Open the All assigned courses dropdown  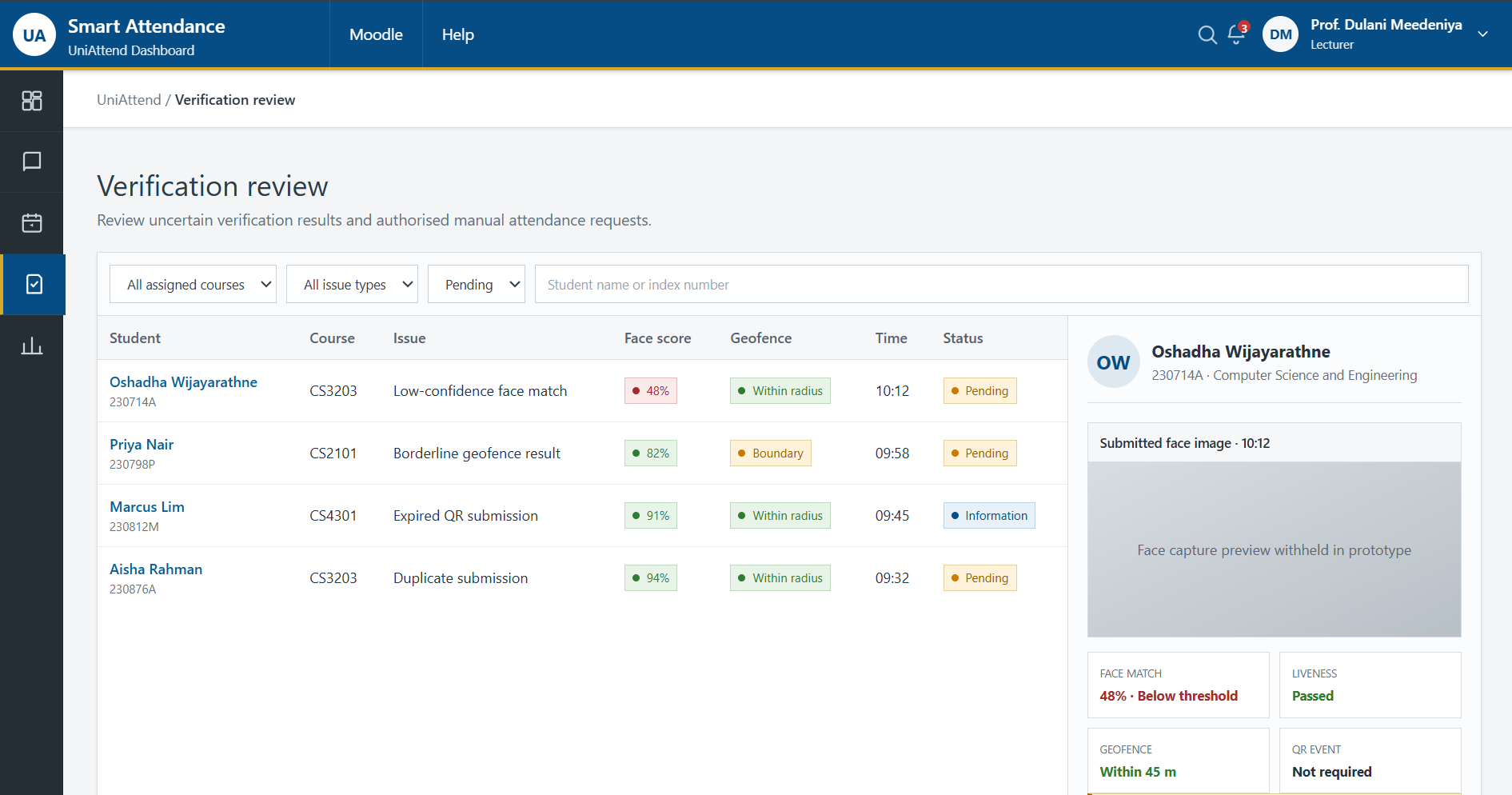(x=193, y=284)
